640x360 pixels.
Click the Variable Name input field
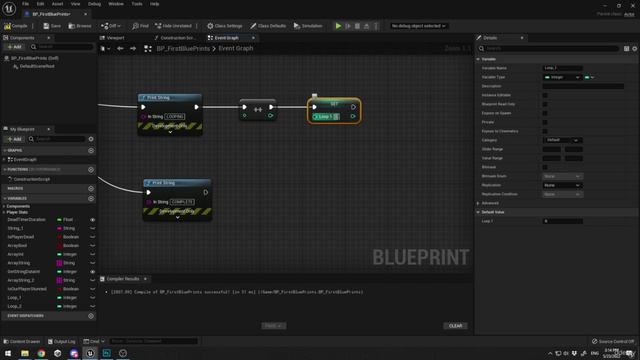point(562,68)
